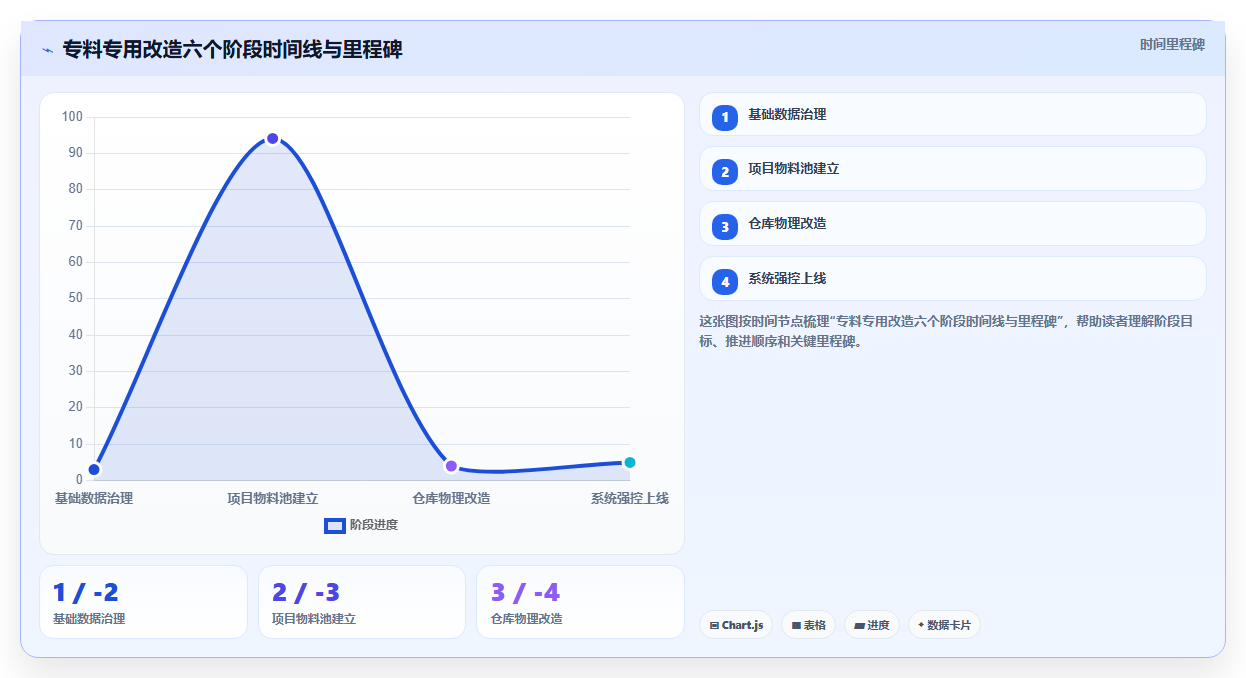This screenshot has height=678, width=1246.
Task: Click step badge 4 for 系统强控上线
Action: click(x=725, y=282)
